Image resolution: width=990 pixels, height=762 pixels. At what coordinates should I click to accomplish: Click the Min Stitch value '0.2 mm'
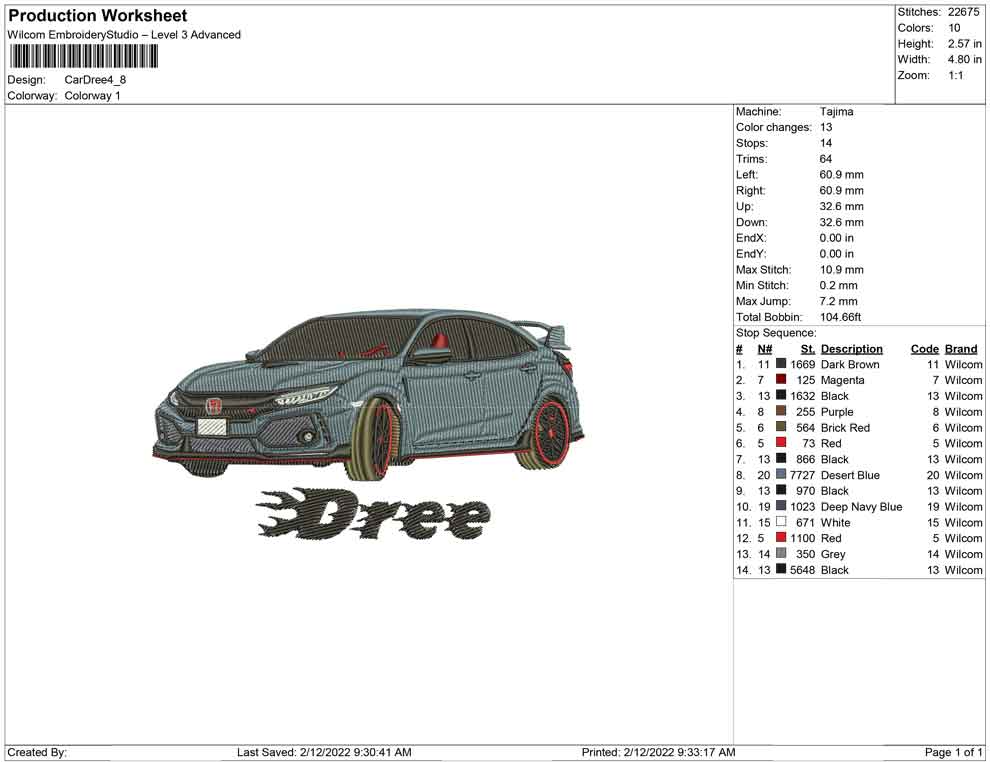pos(838,285)
